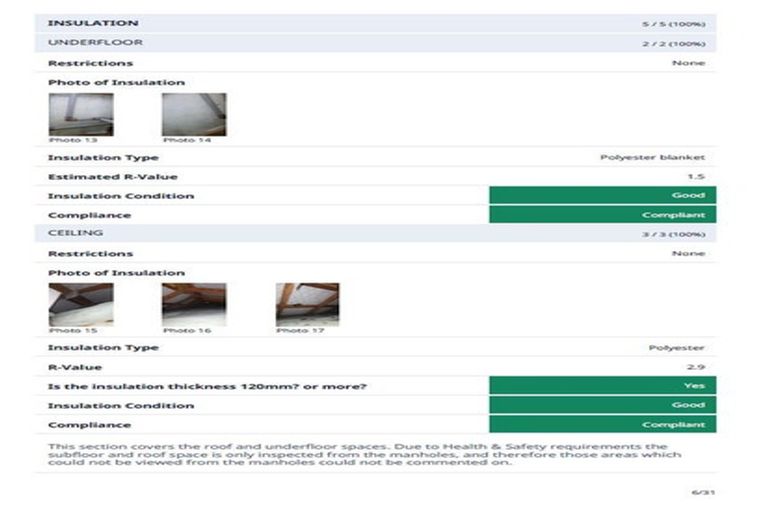Click the insulation thickness 120mm question label
The image size is (768, 512).
coord(207,386)
